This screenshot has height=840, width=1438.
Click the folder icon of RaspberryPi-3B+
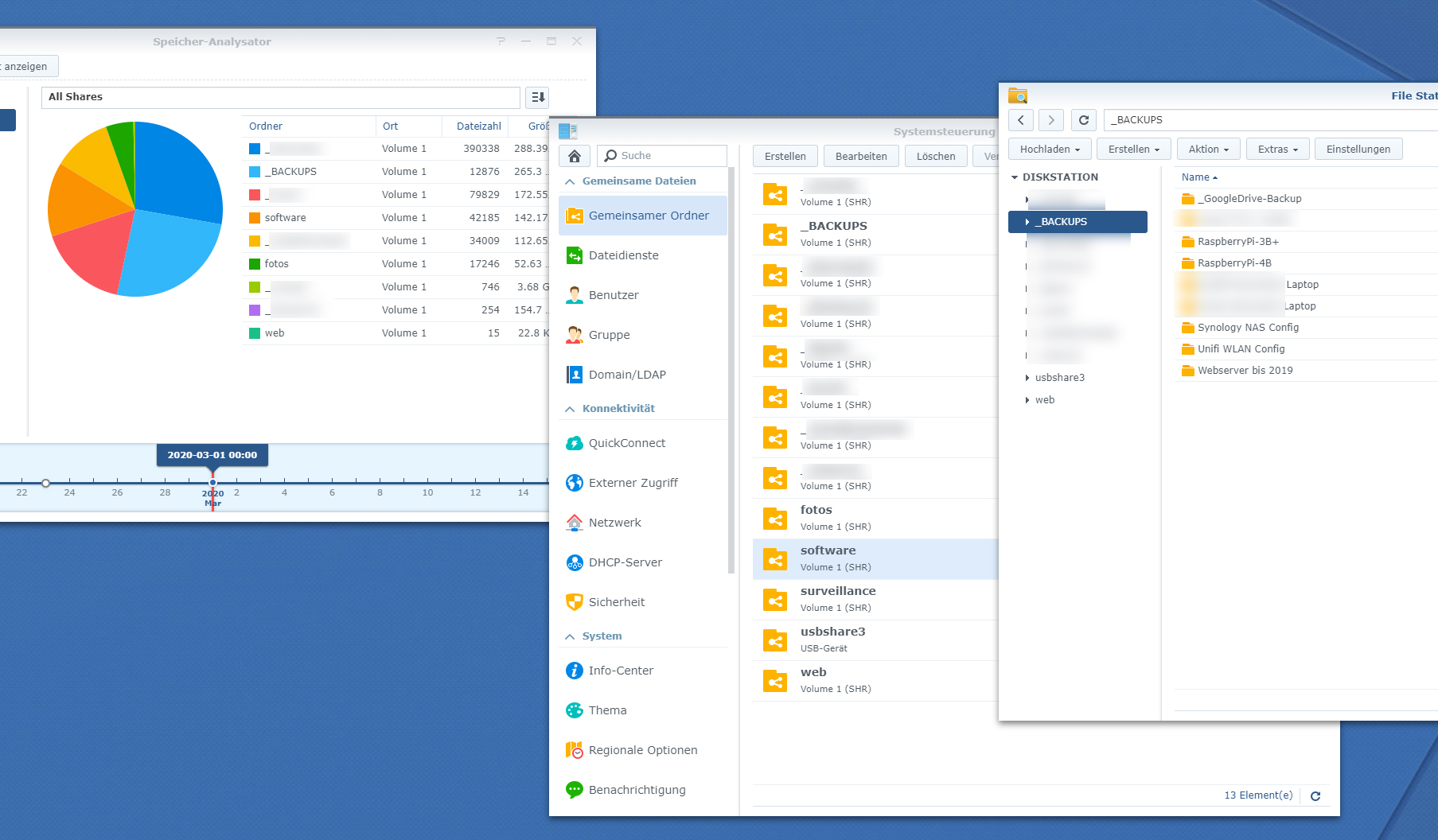point(1188,242)
